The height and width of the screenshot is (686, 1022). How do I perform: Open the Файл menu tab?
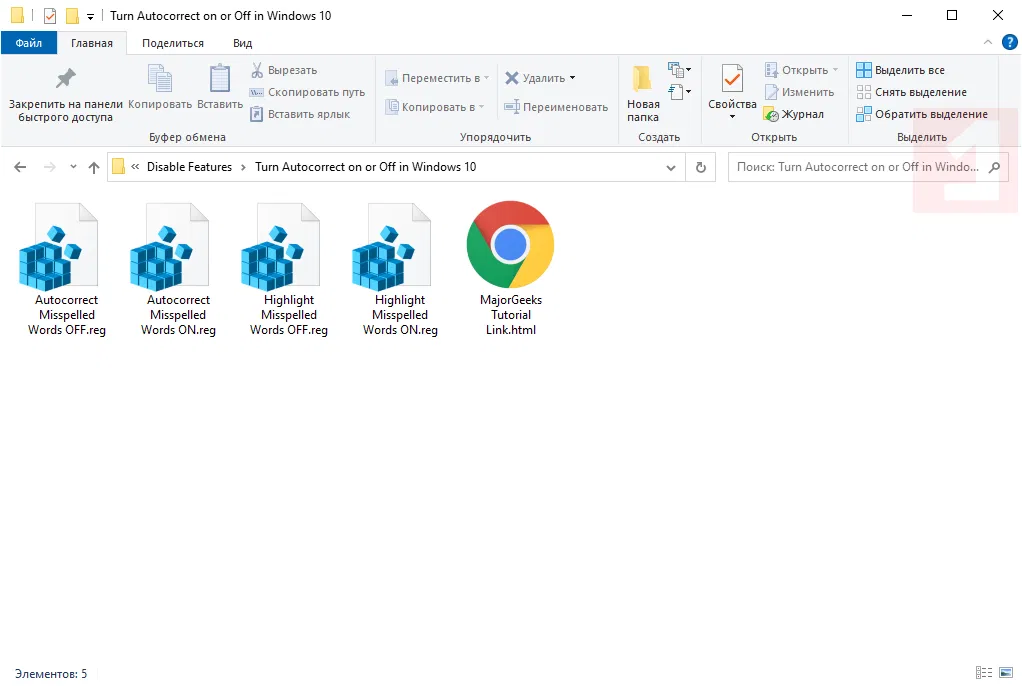point(29,43)
